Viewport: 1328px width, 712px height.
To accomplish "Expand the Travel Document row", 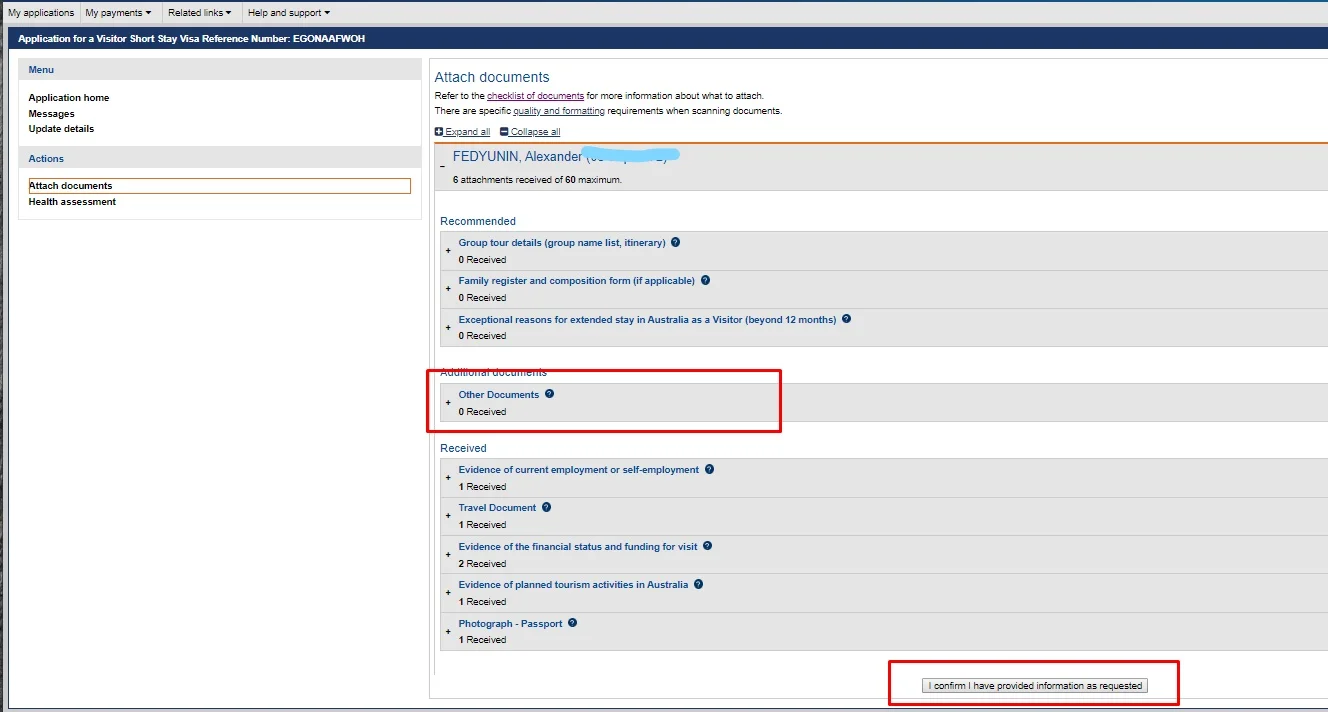I will (x=448, y=516).
